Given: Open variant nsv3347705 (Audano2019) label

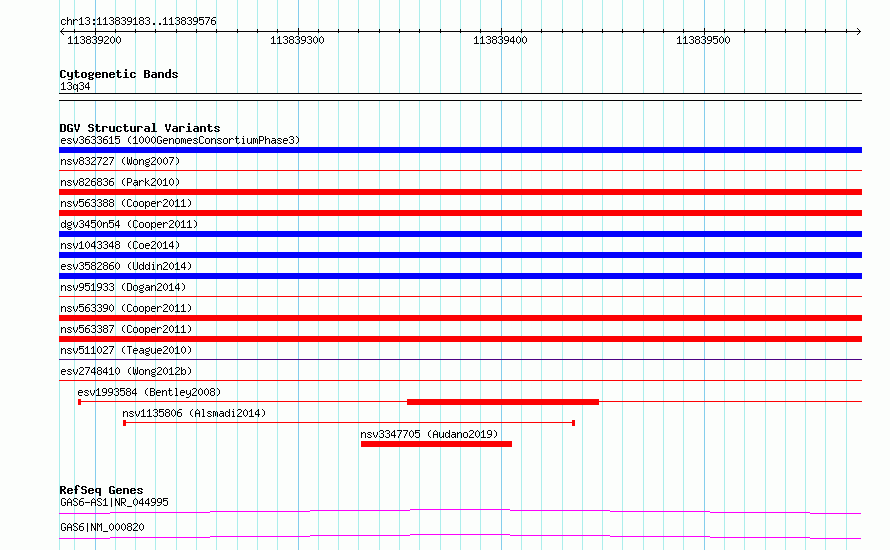Looking at the screenshot, I should [429, 434].
